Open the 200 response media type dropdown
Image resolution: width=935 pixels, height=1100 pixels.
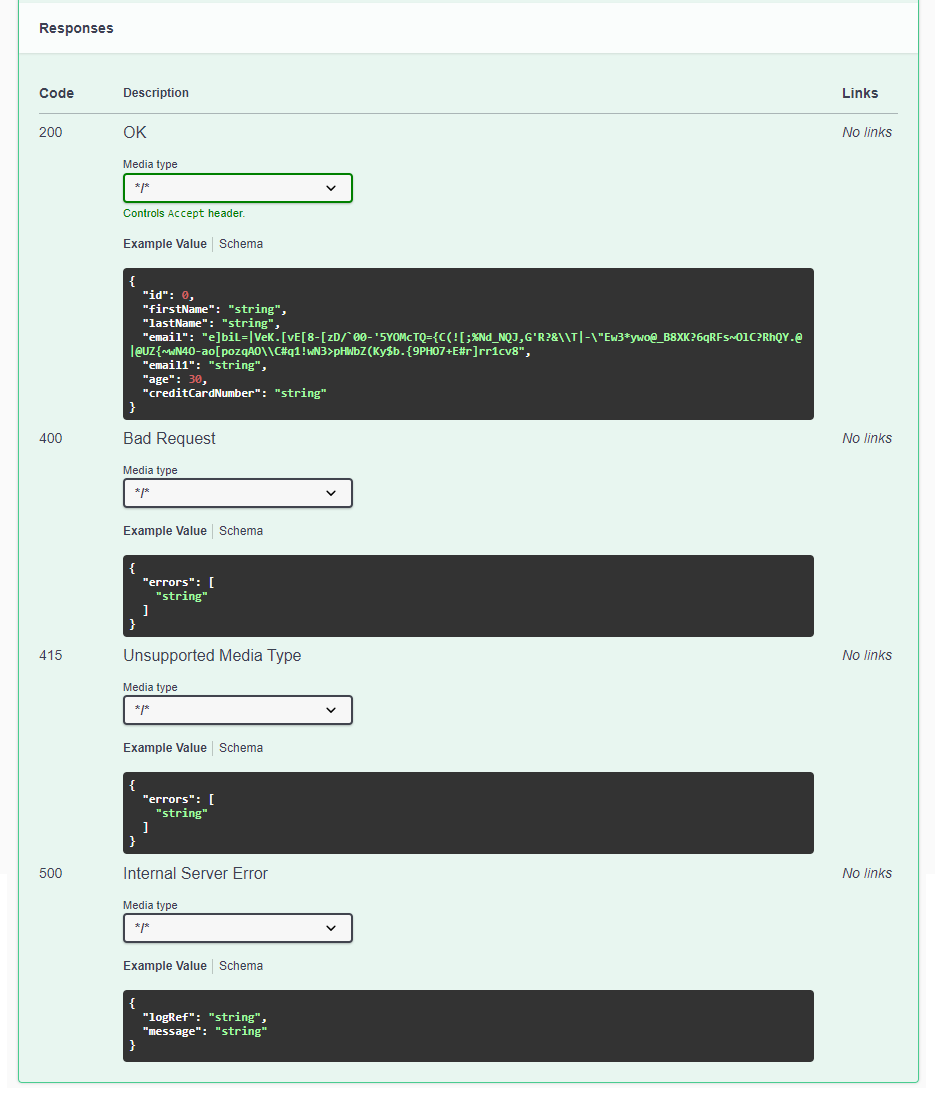[x=237, y=188]
